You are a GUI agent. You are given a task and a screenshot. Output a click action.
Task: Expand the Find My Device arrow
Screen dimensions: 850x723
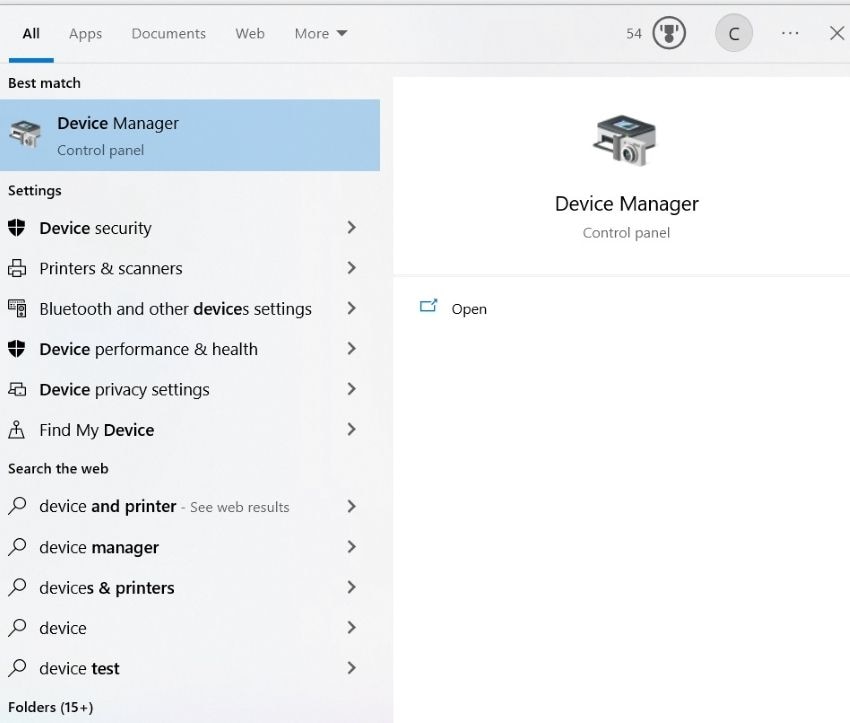351,430
